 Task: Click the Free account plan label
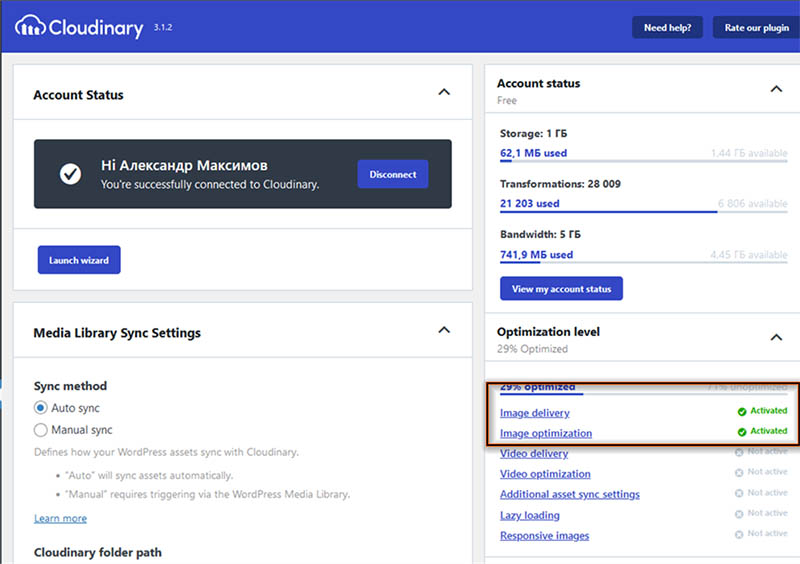coord(507,100)
